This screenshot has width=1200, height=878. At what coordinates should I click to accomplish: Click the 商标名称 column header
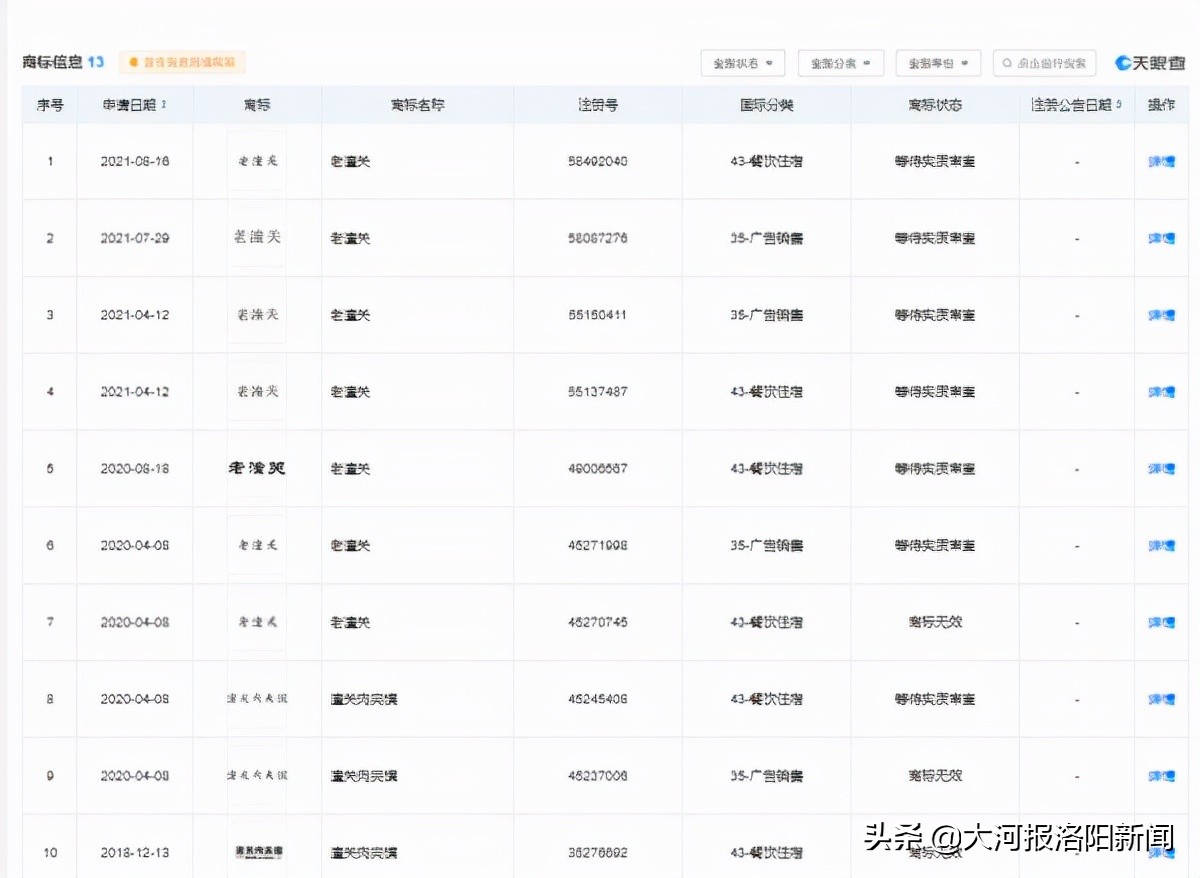[x=417, y=104]
